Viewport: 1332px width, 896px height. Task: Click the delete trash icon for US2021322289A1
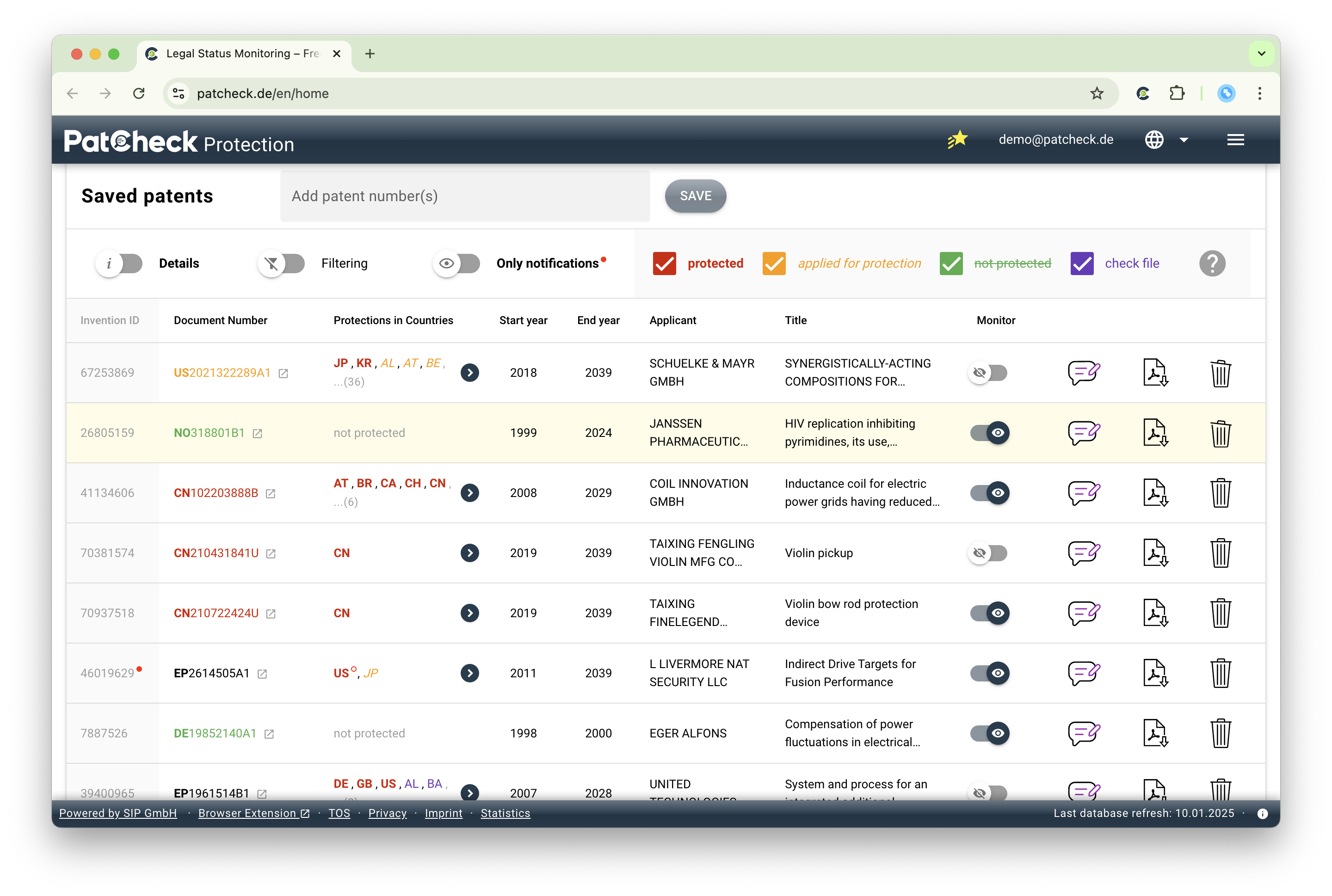click(1221, 373)
